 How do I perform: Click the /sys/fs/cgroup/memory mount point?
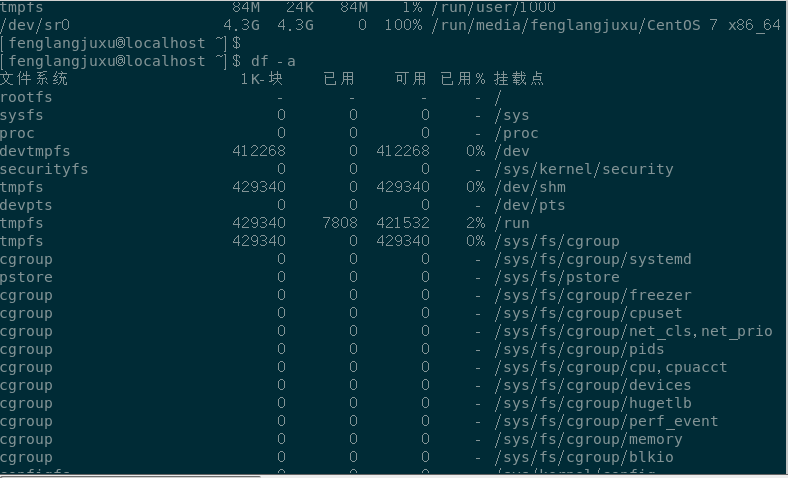(589, 439)
